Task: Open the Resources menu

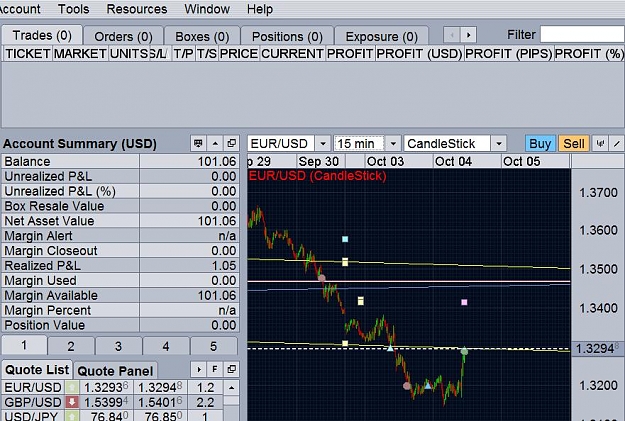Action: coord(137,9)
